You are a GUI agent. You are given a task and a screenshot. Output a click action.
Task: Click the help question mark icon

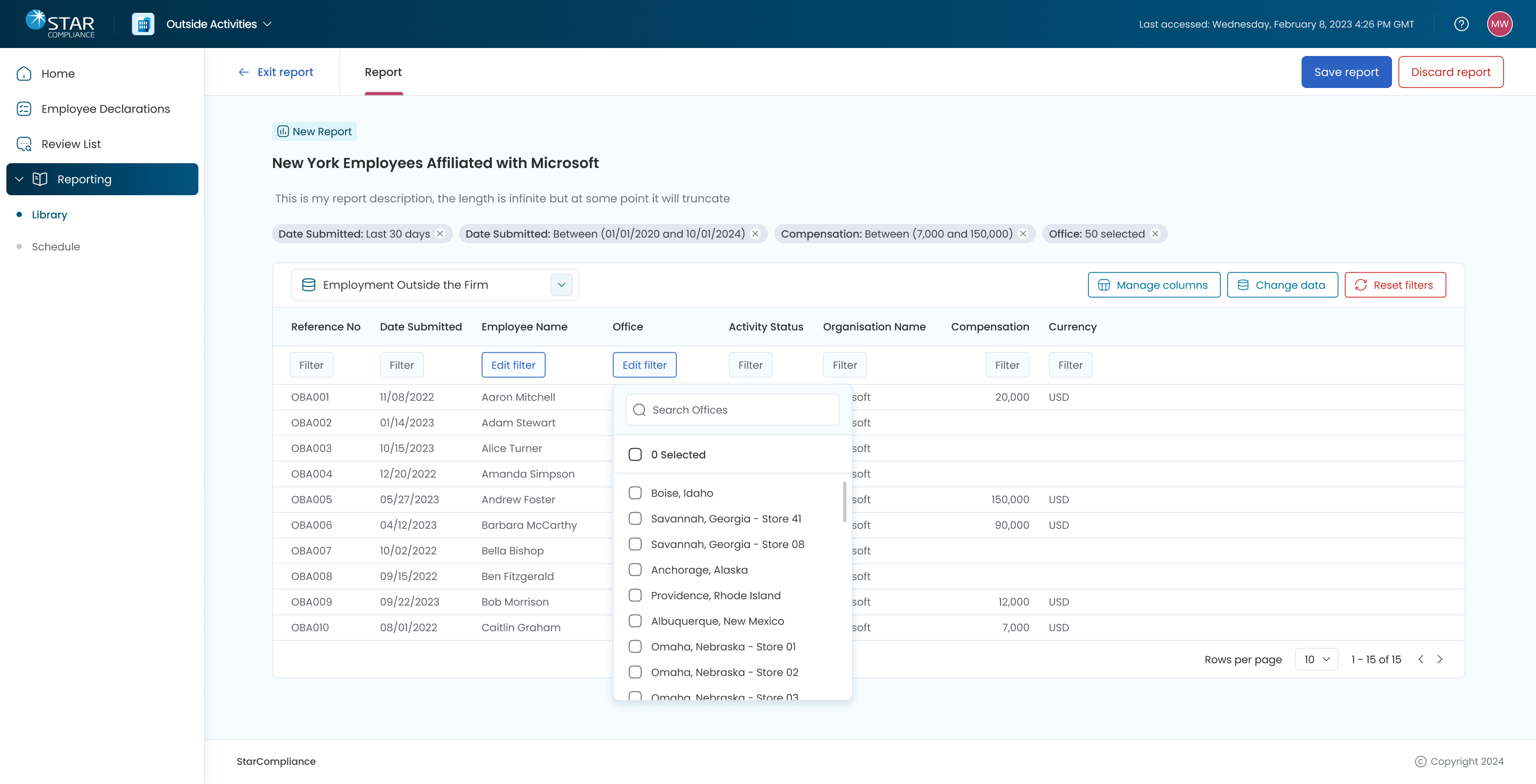pos(1461,24)
